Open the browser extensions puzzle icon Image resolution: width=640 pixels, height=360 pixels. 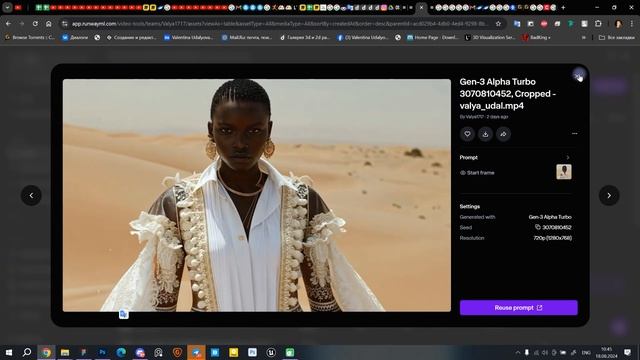[x=598, y=24]
